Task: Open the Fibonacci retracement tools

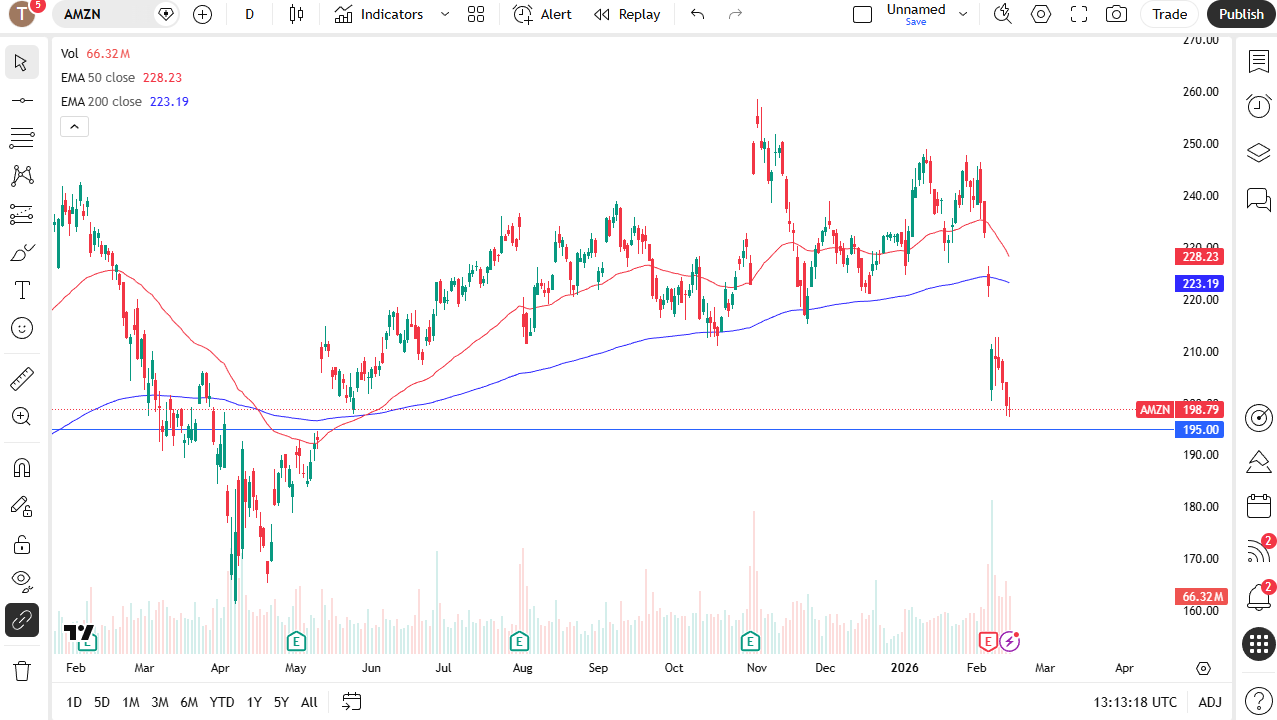Action: [21, 138]
